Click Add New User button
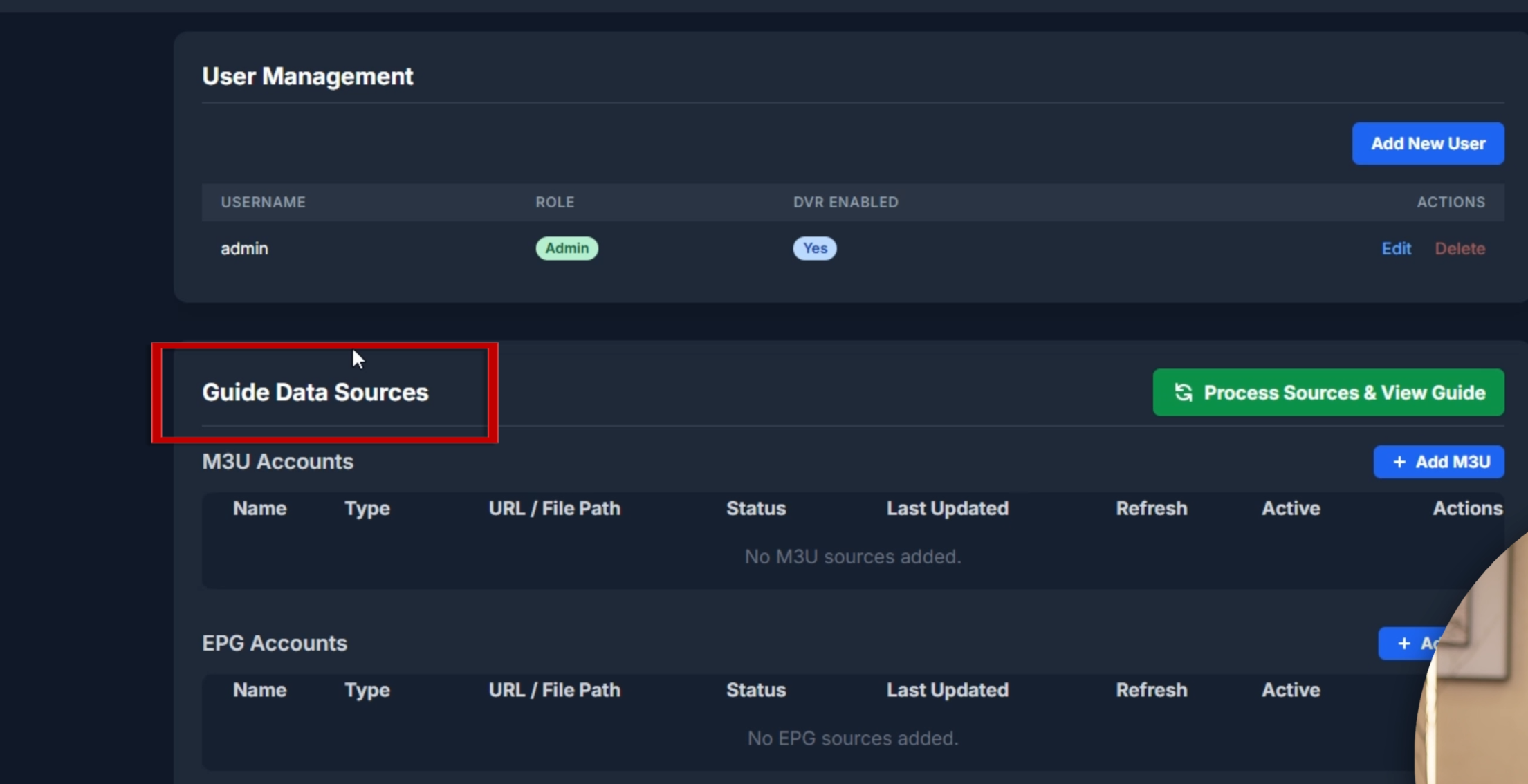The image size is (1528, 784). coord(1428,143)
